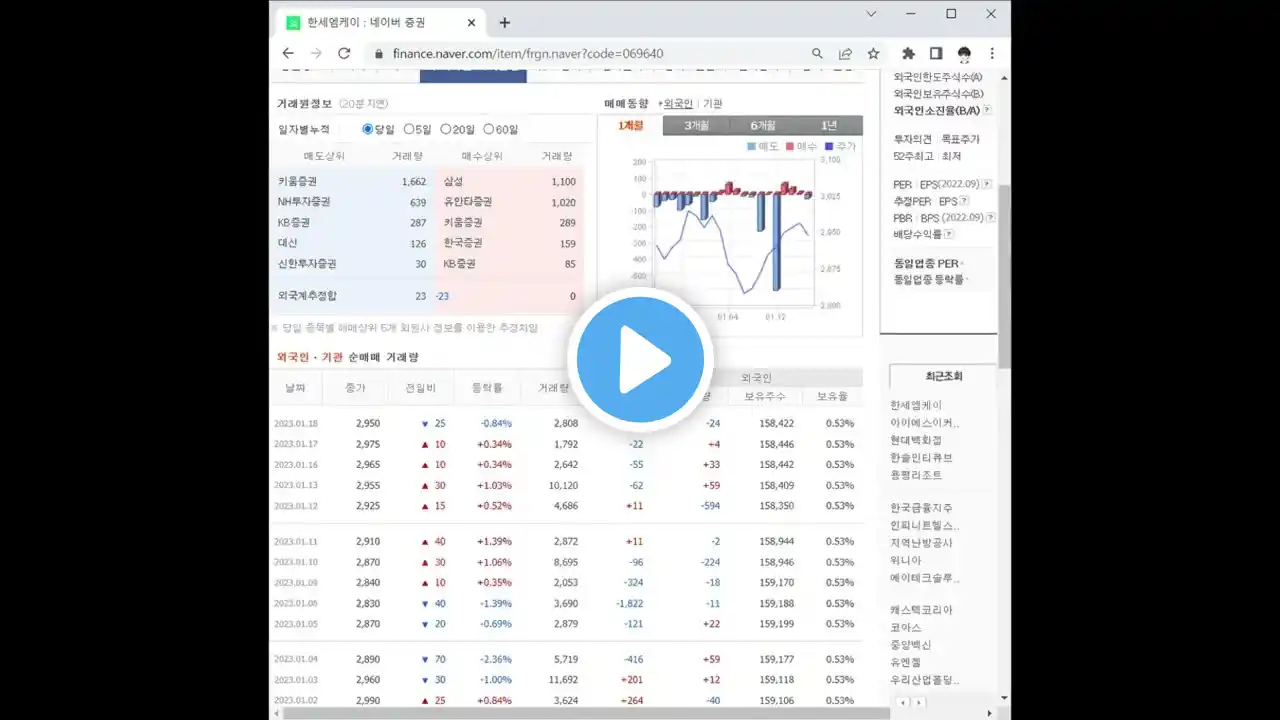Screen dimensions: 1280x720
Task: Click the 158,422 holdings value
Action: [x=777, y=423]
